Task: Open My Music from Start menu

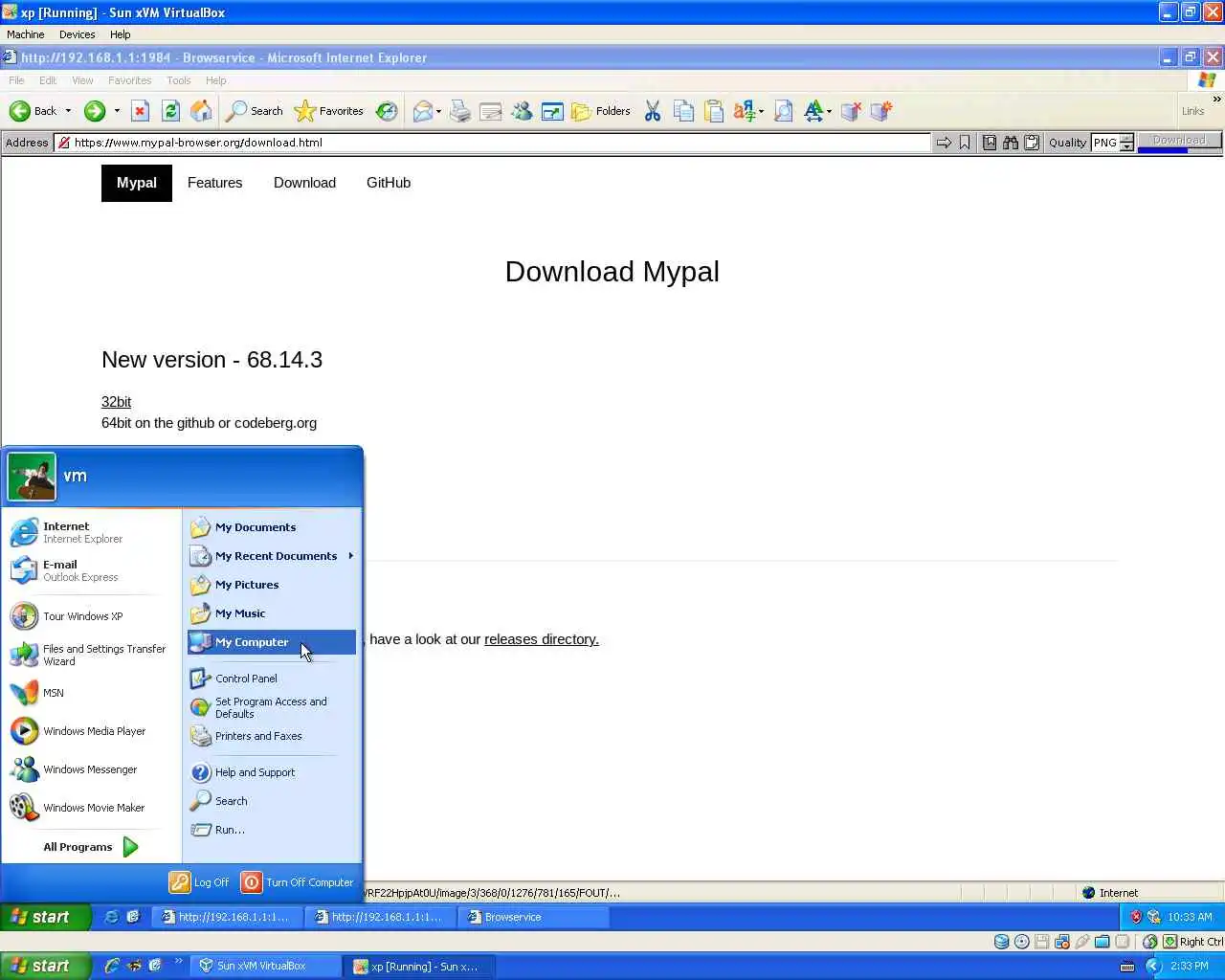Action: pos(272,613)
